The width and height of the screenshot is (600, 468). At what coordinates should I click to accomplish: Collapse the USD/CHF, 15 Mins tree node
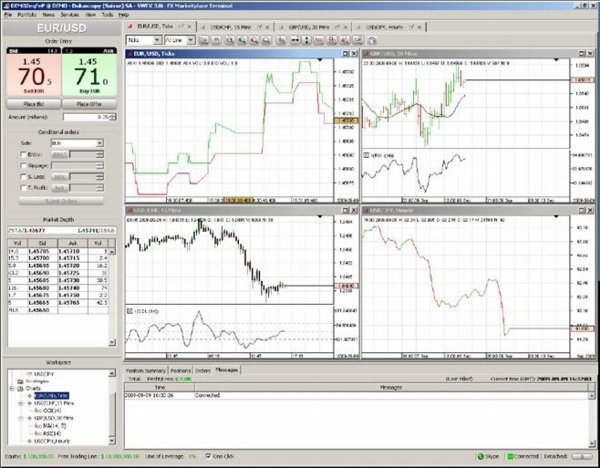pos(21,403)
